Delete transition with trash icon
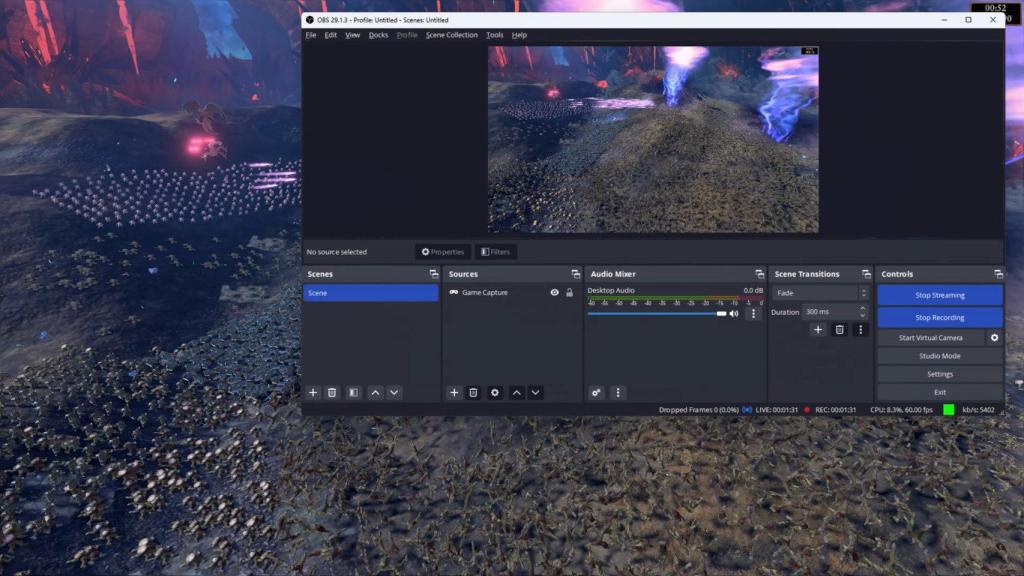 (839, 330)
